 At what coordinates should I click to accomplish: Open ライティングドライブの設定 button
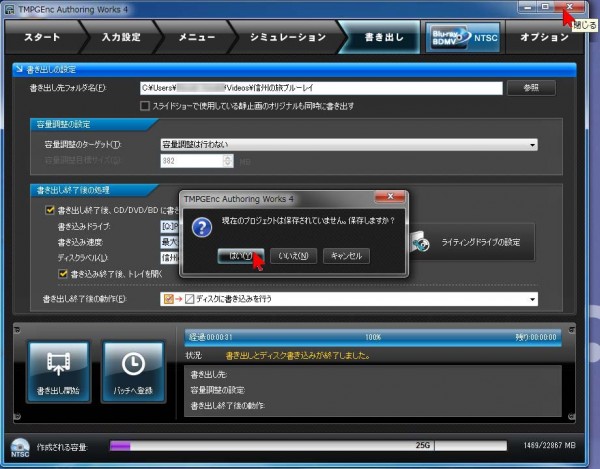point(471,242)
